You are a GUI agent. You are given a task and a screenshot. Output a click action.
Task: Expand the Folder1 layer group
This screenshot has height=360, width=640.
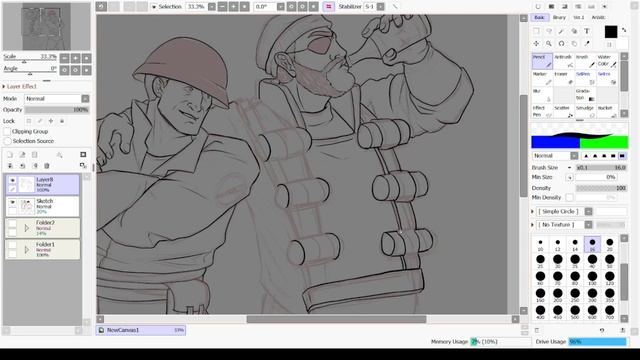coord(27,249)
